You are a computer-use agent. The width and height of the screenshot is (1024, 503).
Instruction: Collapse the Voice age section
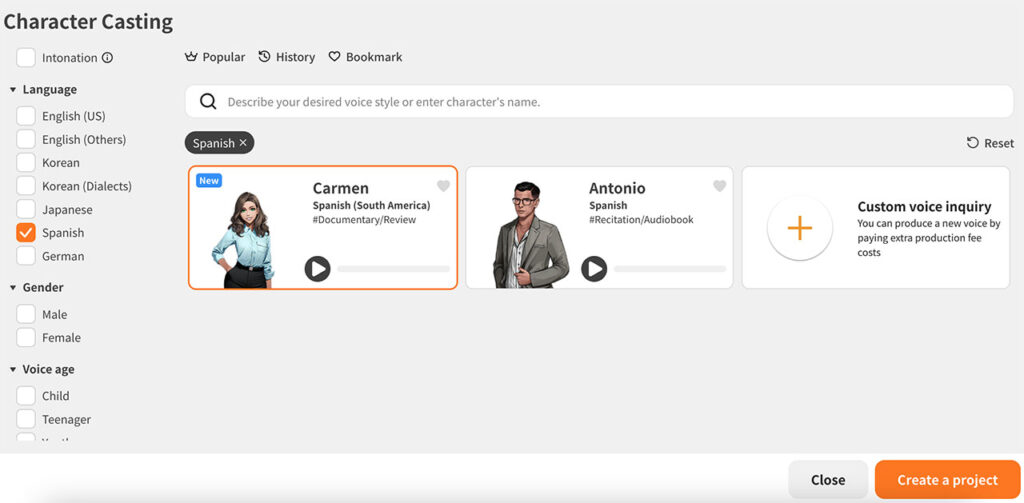click(x=13, y=370)
